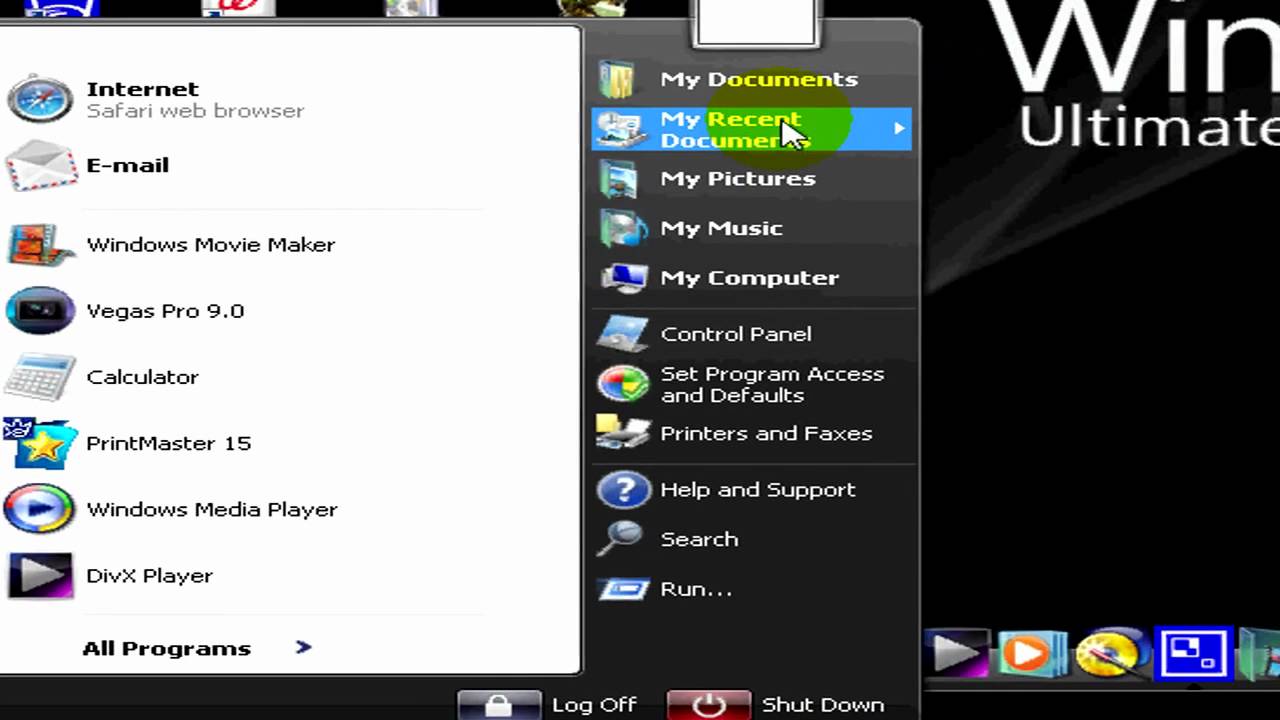Screen dimensions: 1280x720
Task: Click the red Shut Down button
Action: point(709,704)
